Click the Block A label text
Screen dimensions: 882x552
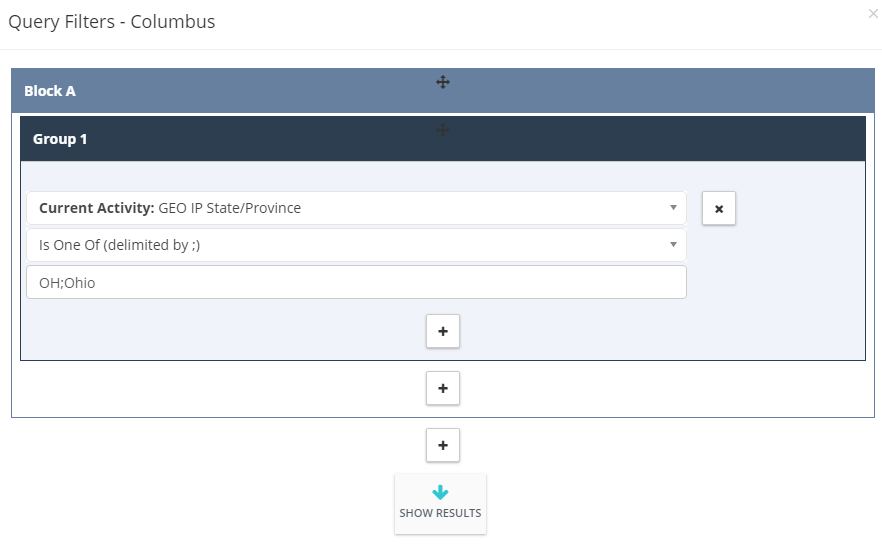(x=50, y=91)
